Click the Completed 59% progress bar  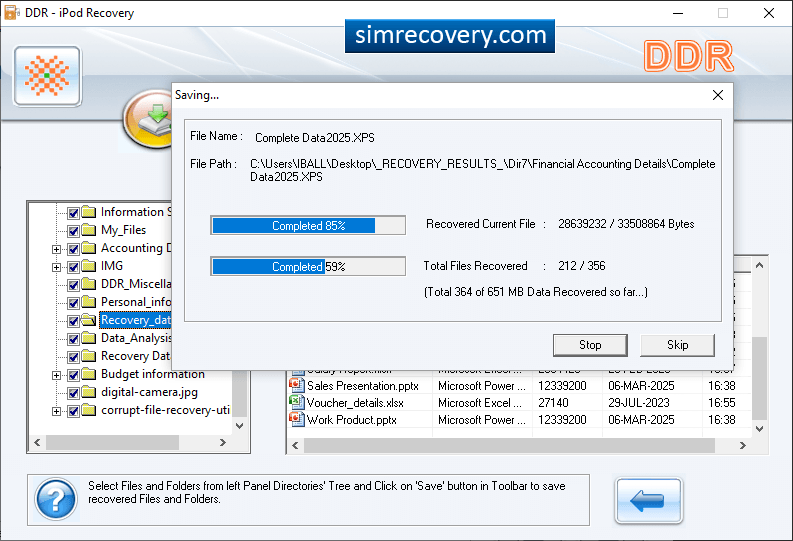[308, 266]
